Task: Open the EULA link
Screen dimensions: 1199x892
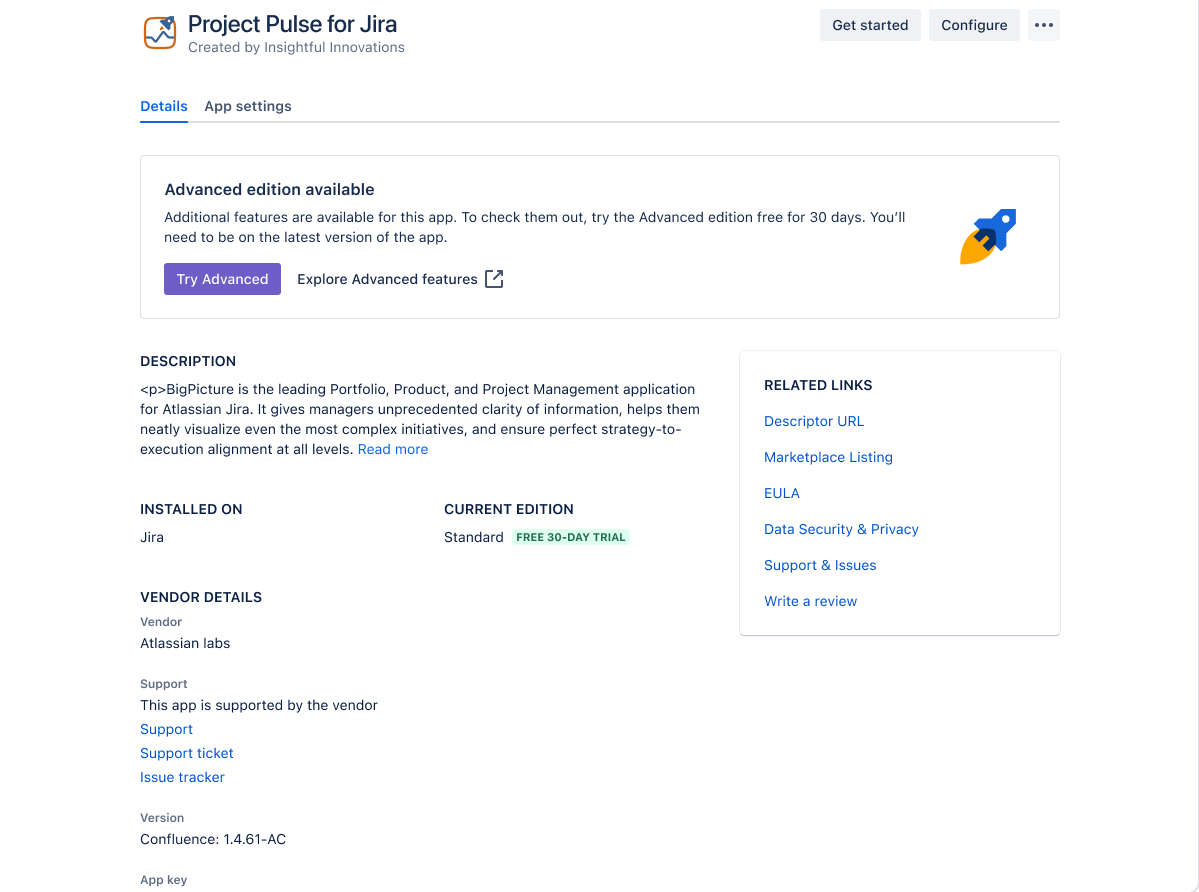Action: click(782, 493)
